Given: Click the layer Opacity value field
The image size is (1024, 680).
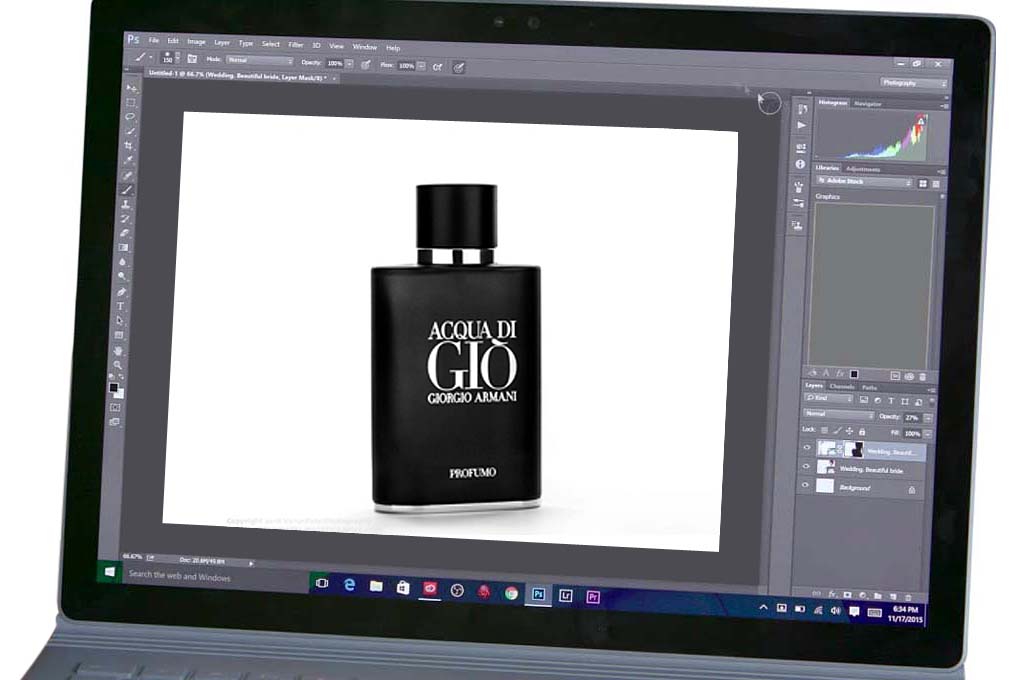Looking at the screenshot, I should point(912,417).
